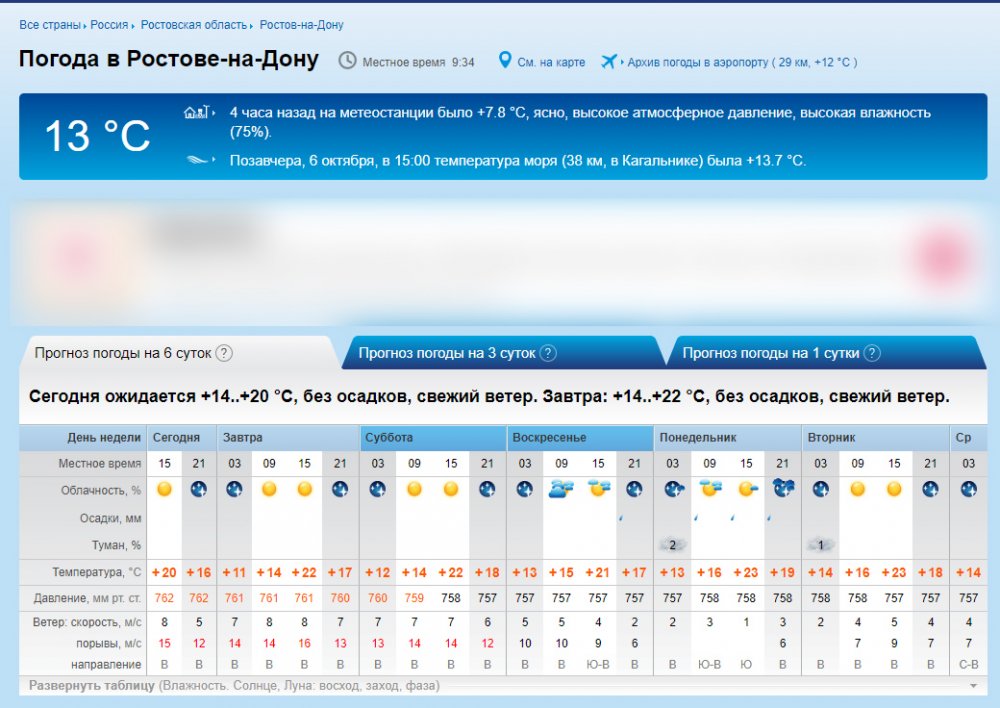The height and width of the screenshot is (708, 1000).
Task: Click the sea wave temperature icon
Action: pos(199,160)
